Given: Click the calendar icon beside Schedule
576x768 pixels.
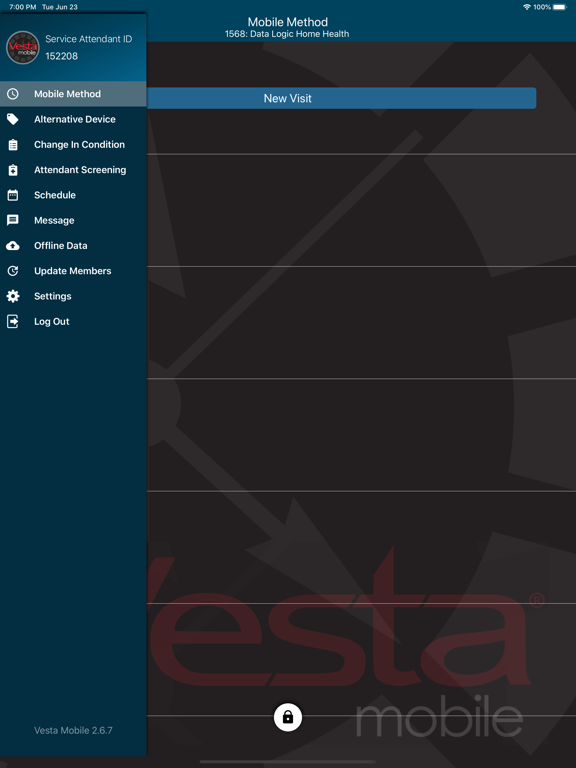Looking at the screenshot, I should (x=13, y=195).
